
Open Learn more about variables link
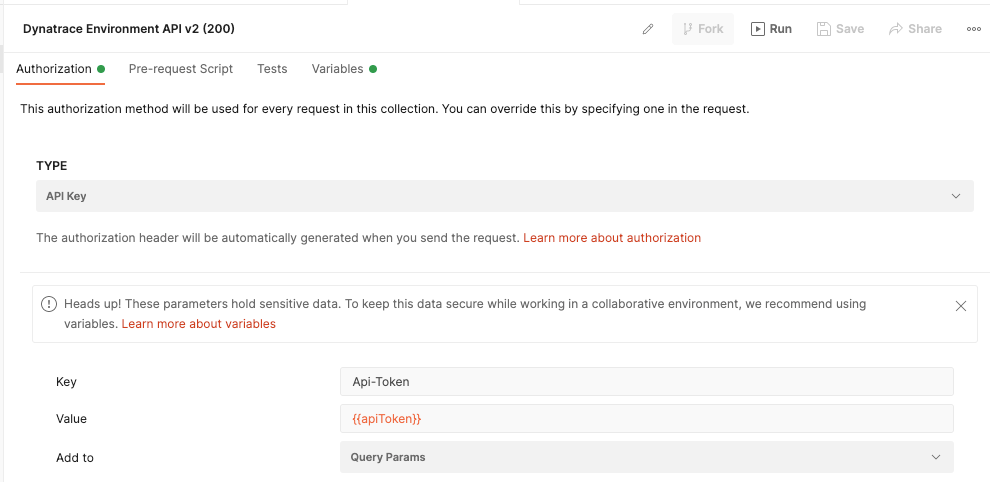coord(199,324)
